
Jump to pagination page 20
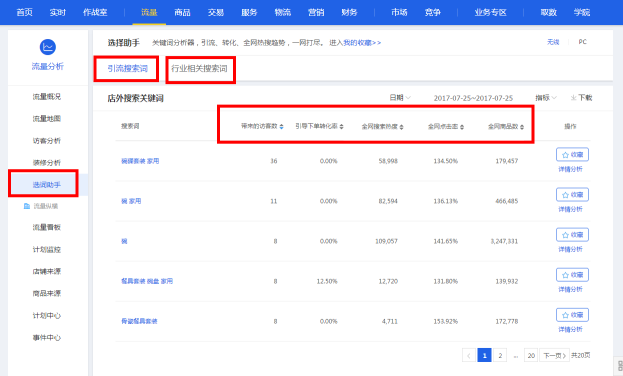pos(531,355)
